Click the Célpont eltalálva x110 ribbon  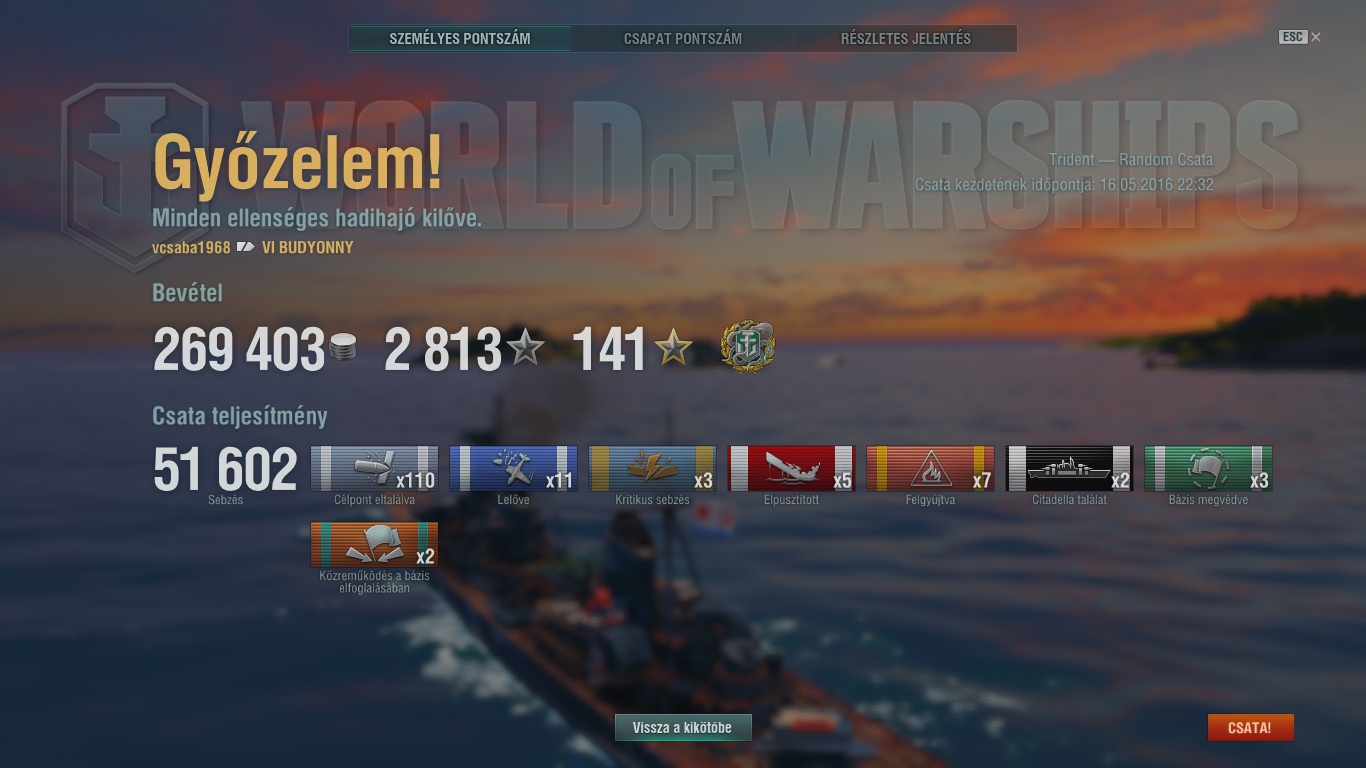(x=374, y=468)
